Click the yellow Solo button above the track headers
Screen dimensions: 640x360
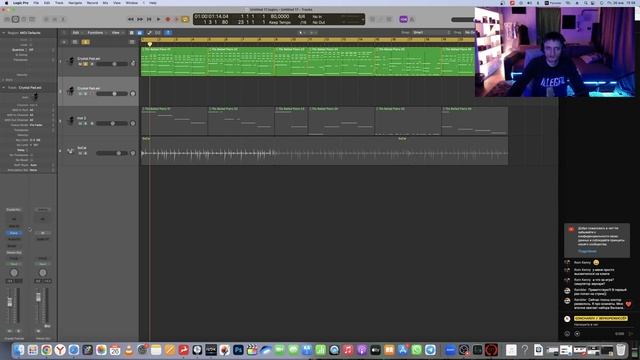coord(85,42)
